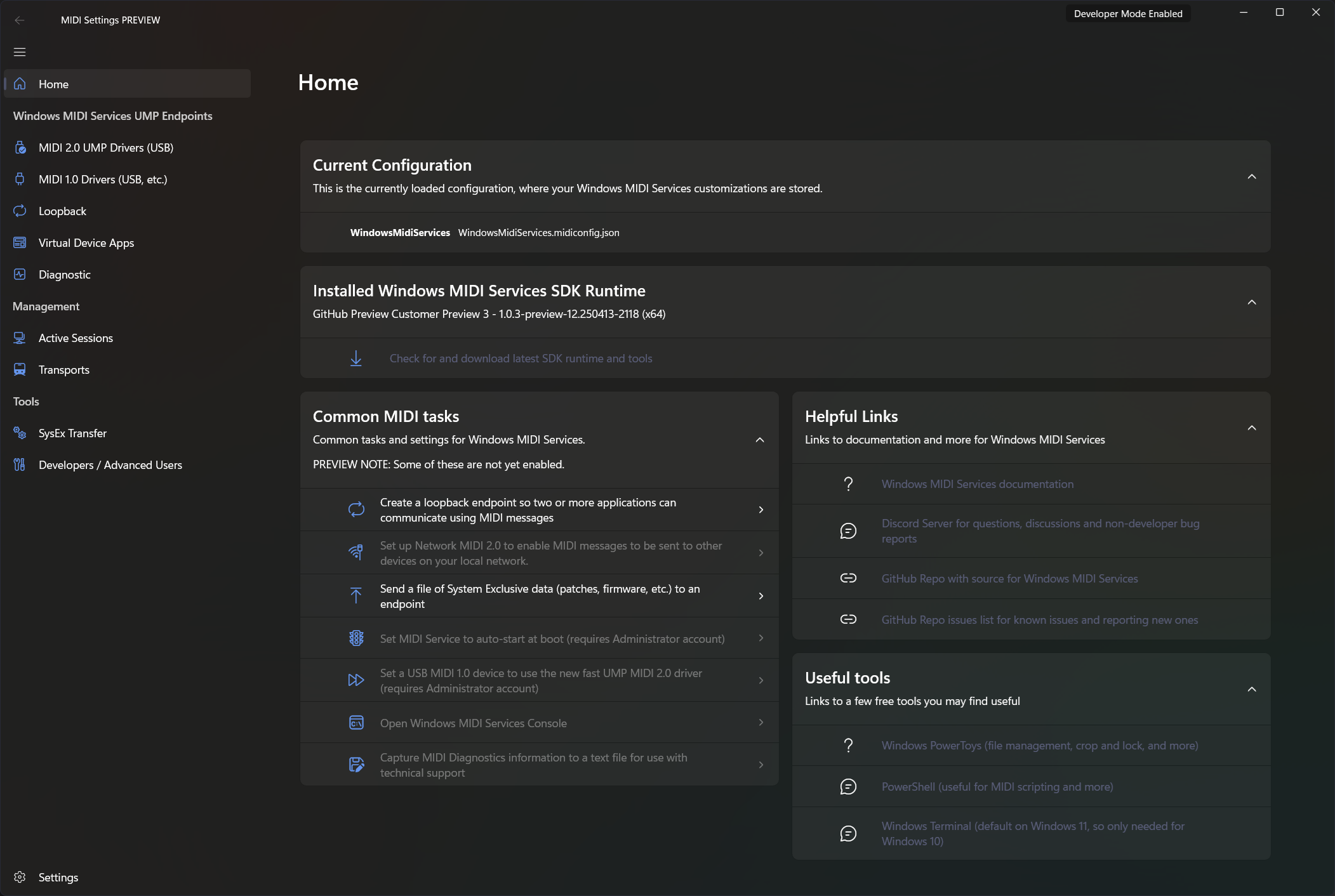The width and height of the screenshot is (1335, 896).
Task: Collapse the Helpful Links panel
Action: (x=1251, y=428)
